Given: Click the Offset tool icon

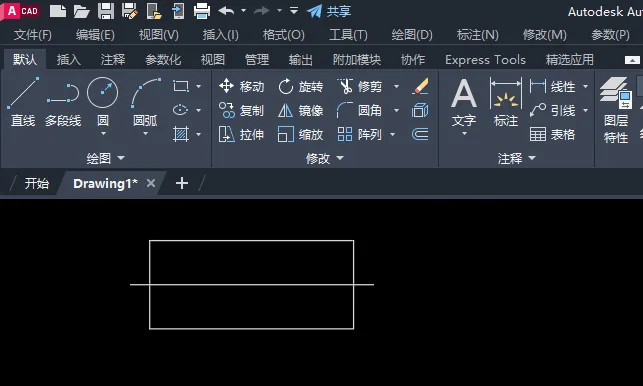Looking at the screenshot, I should pos(420,134).
